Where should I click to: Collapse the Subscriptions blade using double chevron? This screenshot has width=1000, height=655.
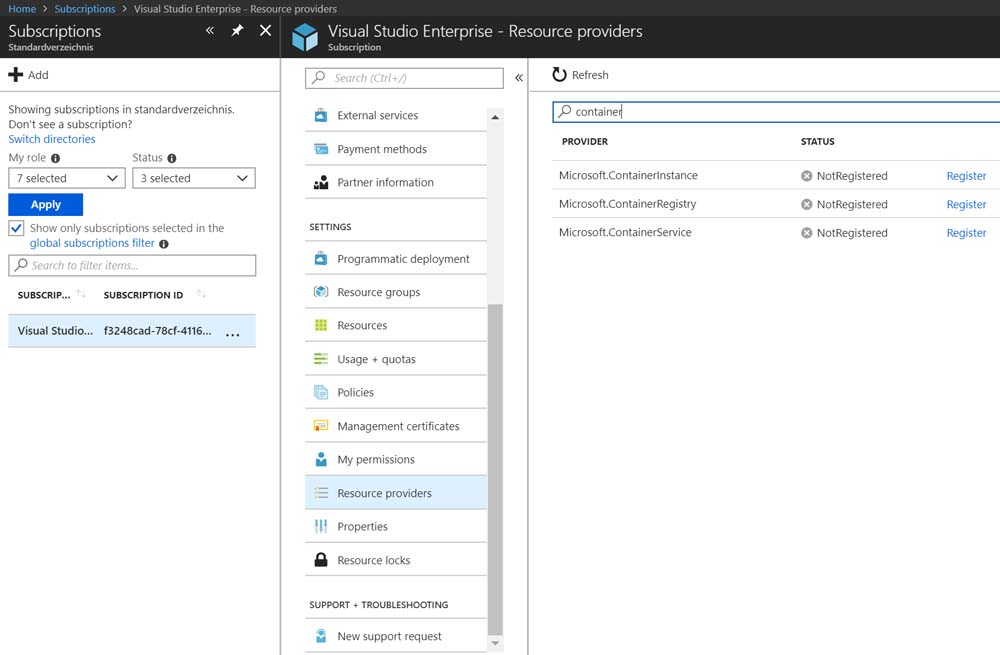point(210,31)
